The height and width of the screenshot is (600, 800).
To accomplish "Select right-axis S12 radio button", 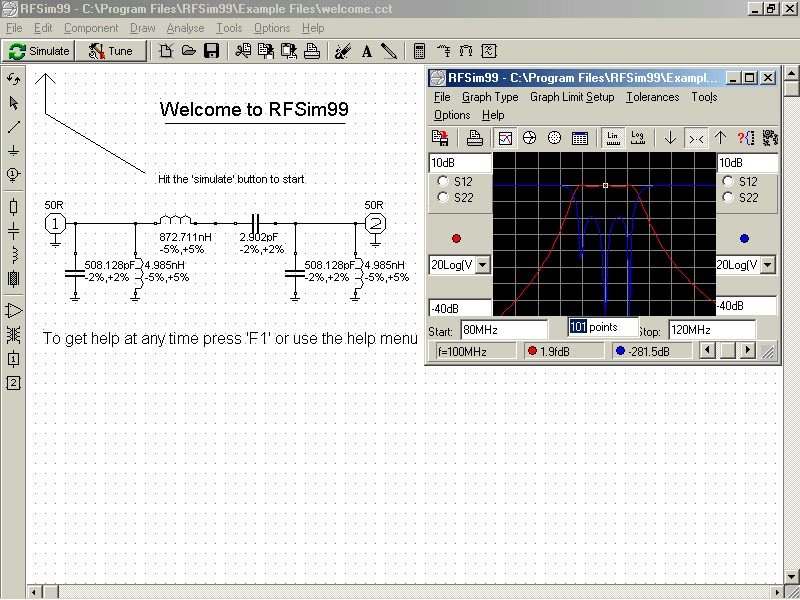I will click(728, 181).
